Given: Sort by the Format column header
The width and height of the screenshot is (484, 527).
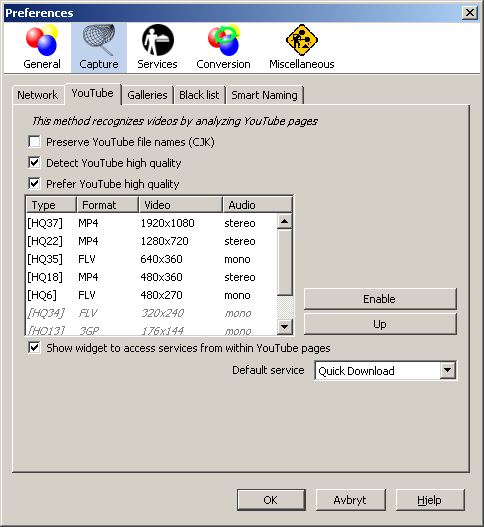Looking at the screenshot, I should 108,205.
